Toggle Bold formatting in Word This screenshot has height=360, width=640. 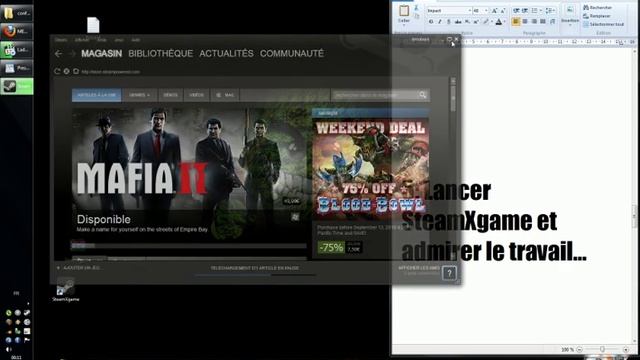[x=431, y=22]
